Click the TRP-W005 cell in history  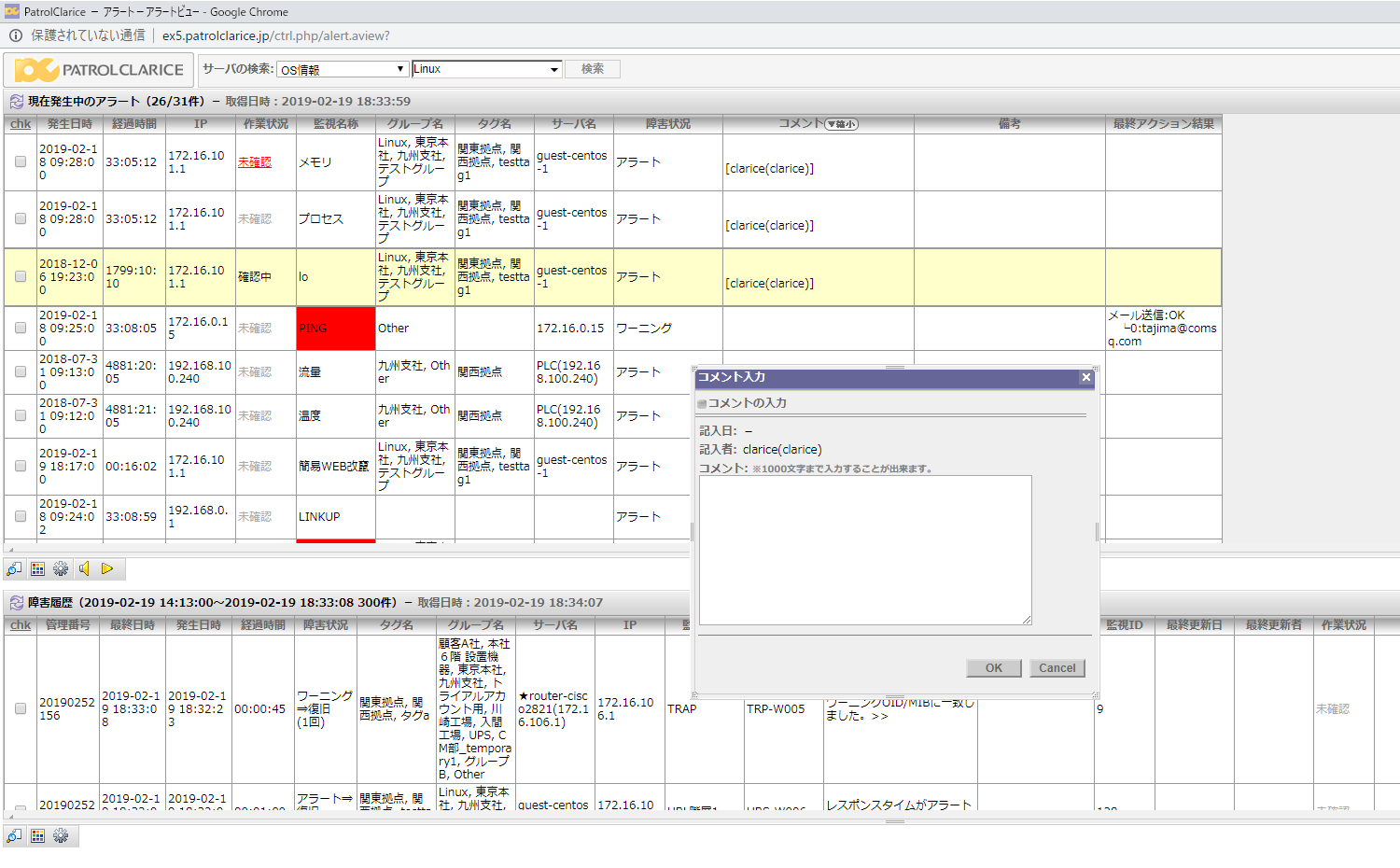(x=776, y=709)
